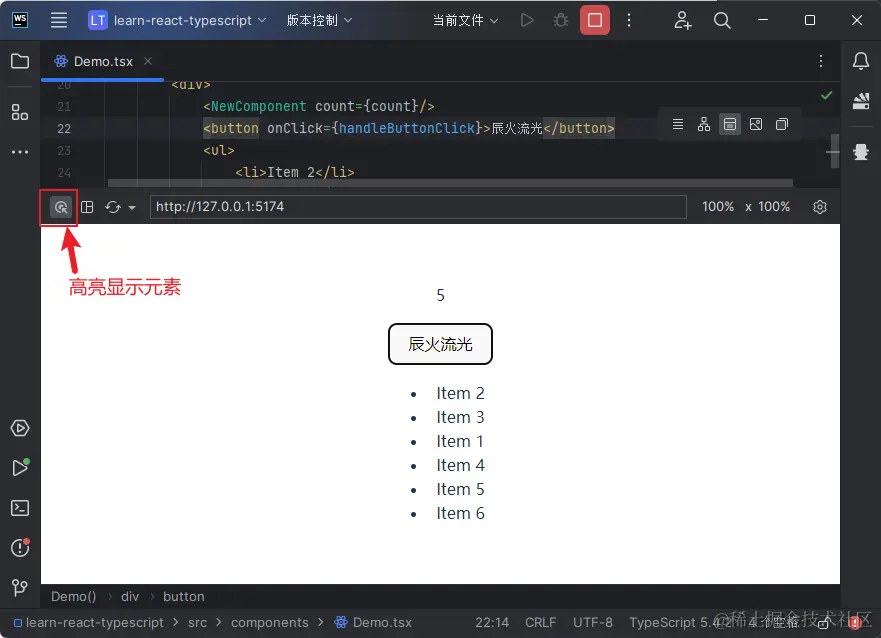The width and height of the screenshot is (881, 638).
Task: Select the Demo.tsx editor tab
Action: click(100, 61)
